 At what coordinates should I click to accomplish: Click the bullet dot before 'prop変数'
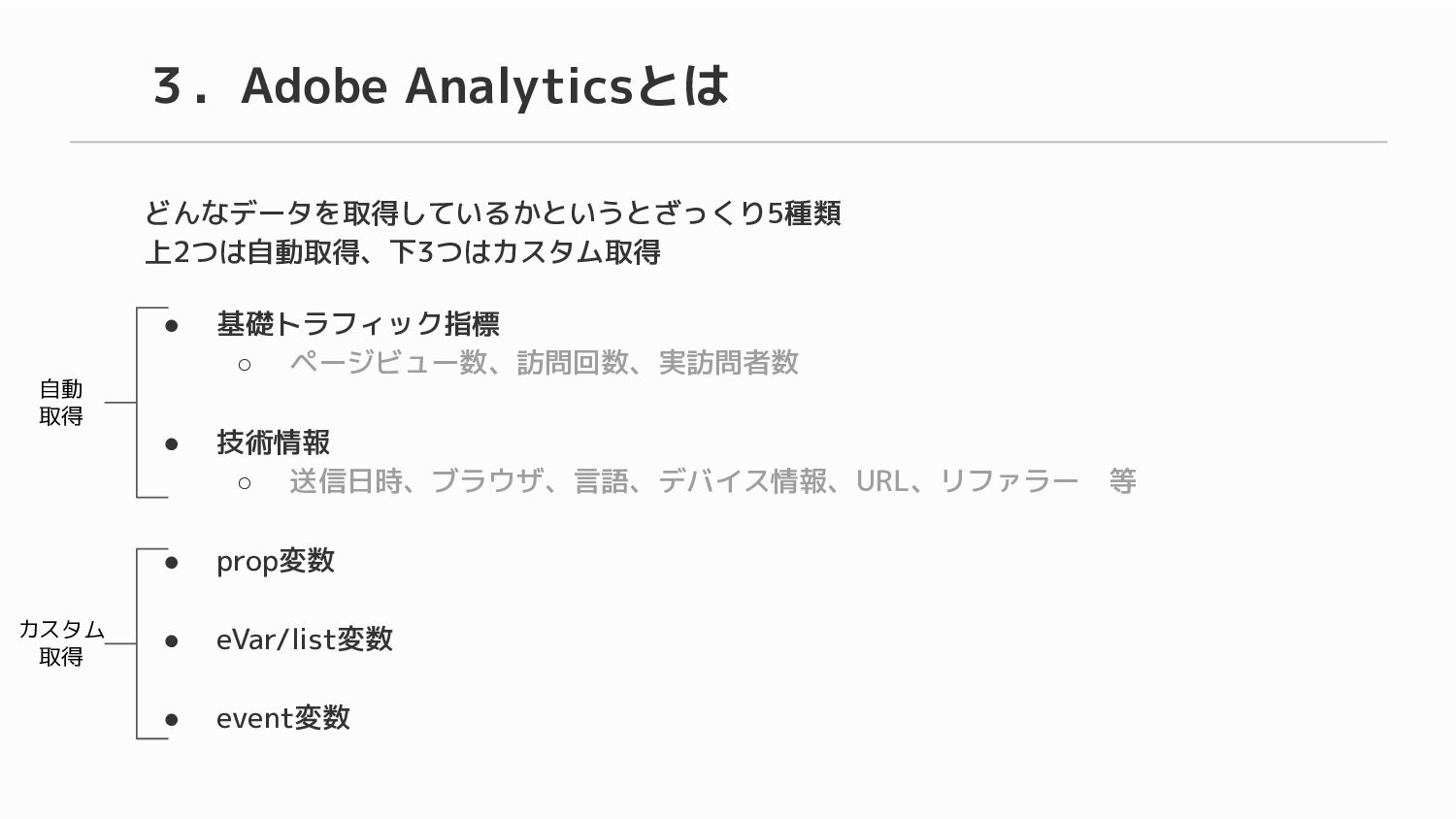172,562
